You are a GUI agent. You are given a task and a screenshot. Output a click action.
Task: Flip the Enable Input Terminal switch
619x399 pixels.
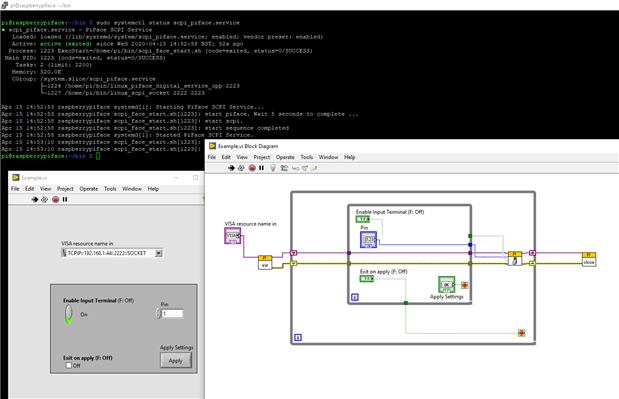(x=69, y=314)
